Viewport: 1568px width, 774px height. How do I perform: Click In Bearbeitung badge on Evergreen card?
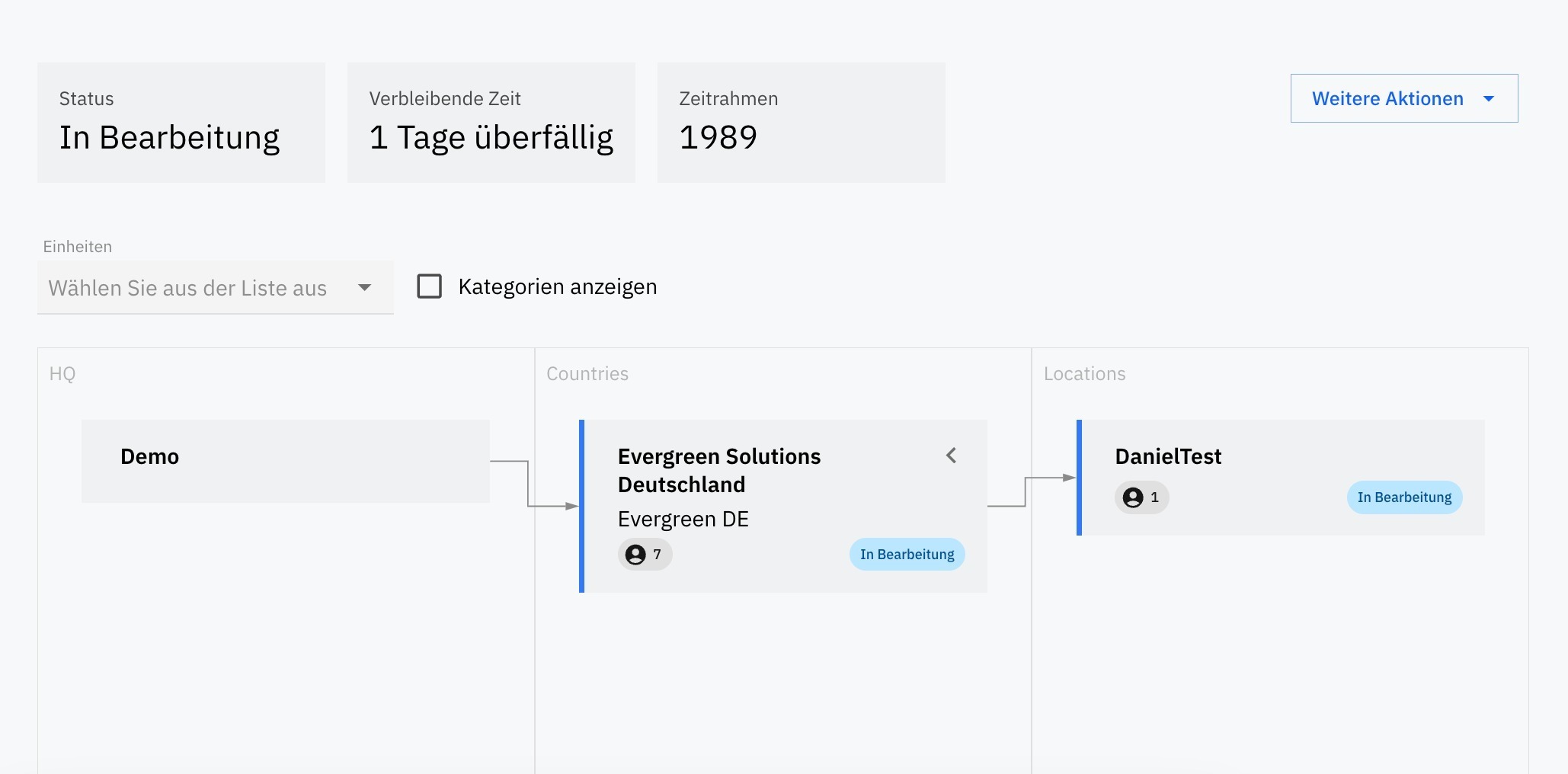907,555
